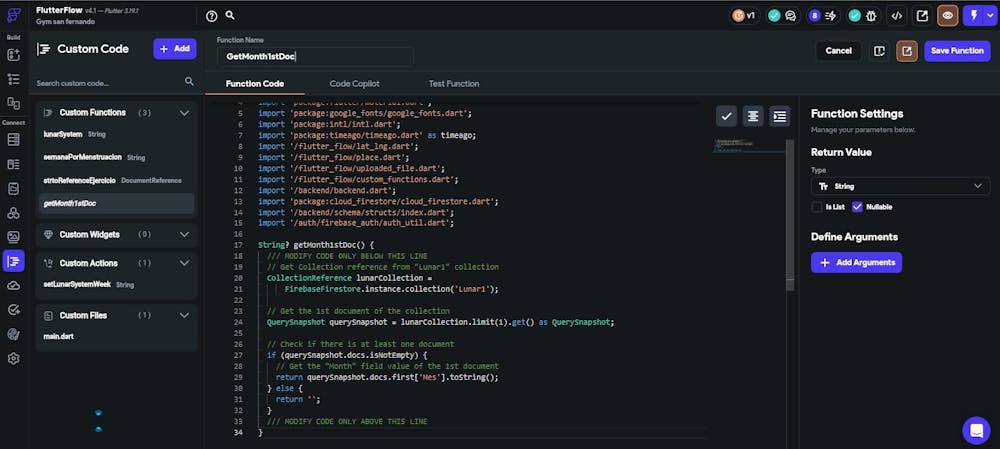1000x449 pixels.
Task: Click the Add Arguments button
Action: pyautogui.click(x=856, y=262)
